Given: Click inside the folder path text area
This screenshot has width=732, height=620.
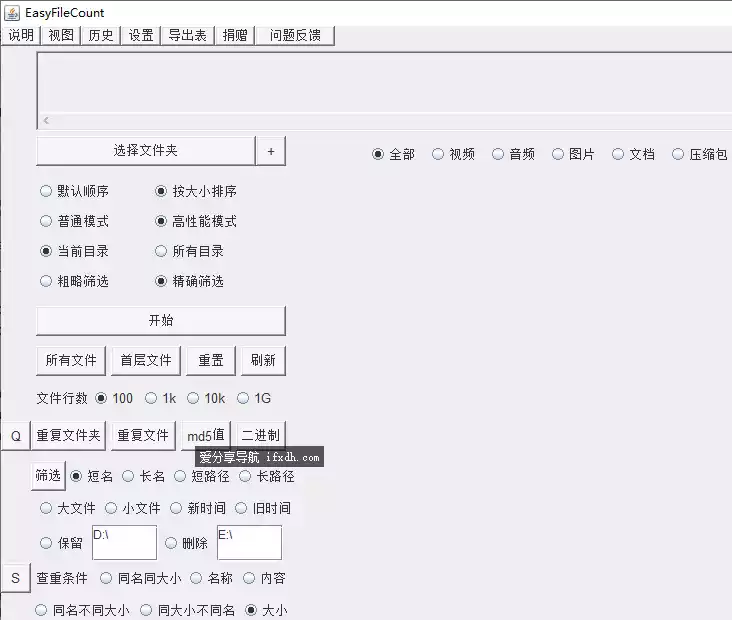Looking at the screenshot, I should [x=385, y=83].
